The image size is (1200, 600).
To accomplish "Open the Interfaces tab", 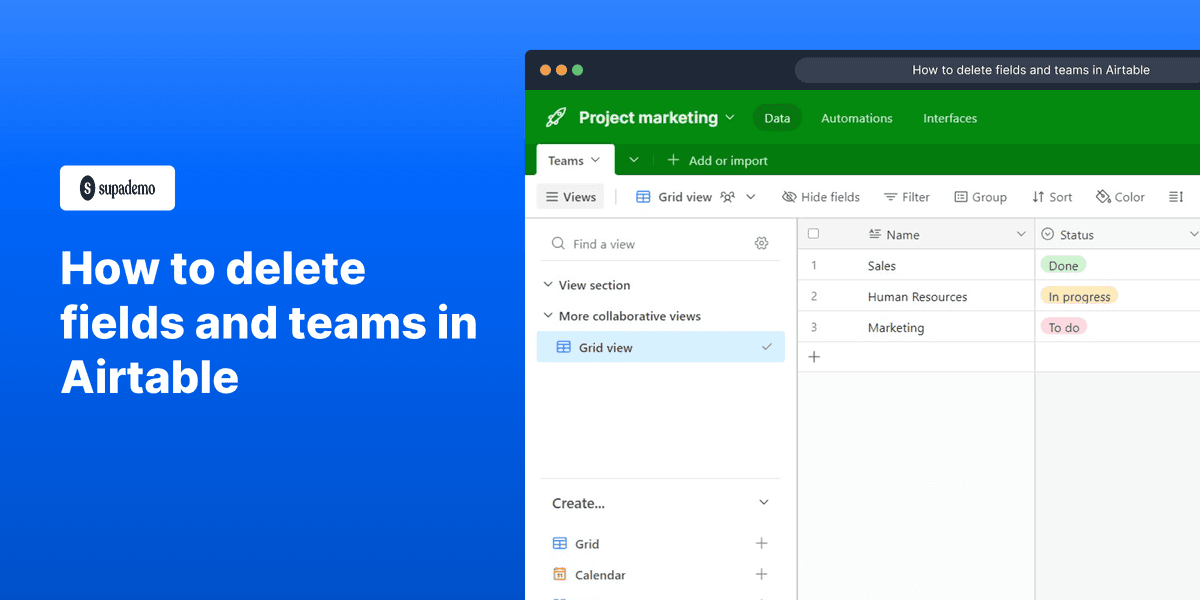I will click(x=949, y=118).
